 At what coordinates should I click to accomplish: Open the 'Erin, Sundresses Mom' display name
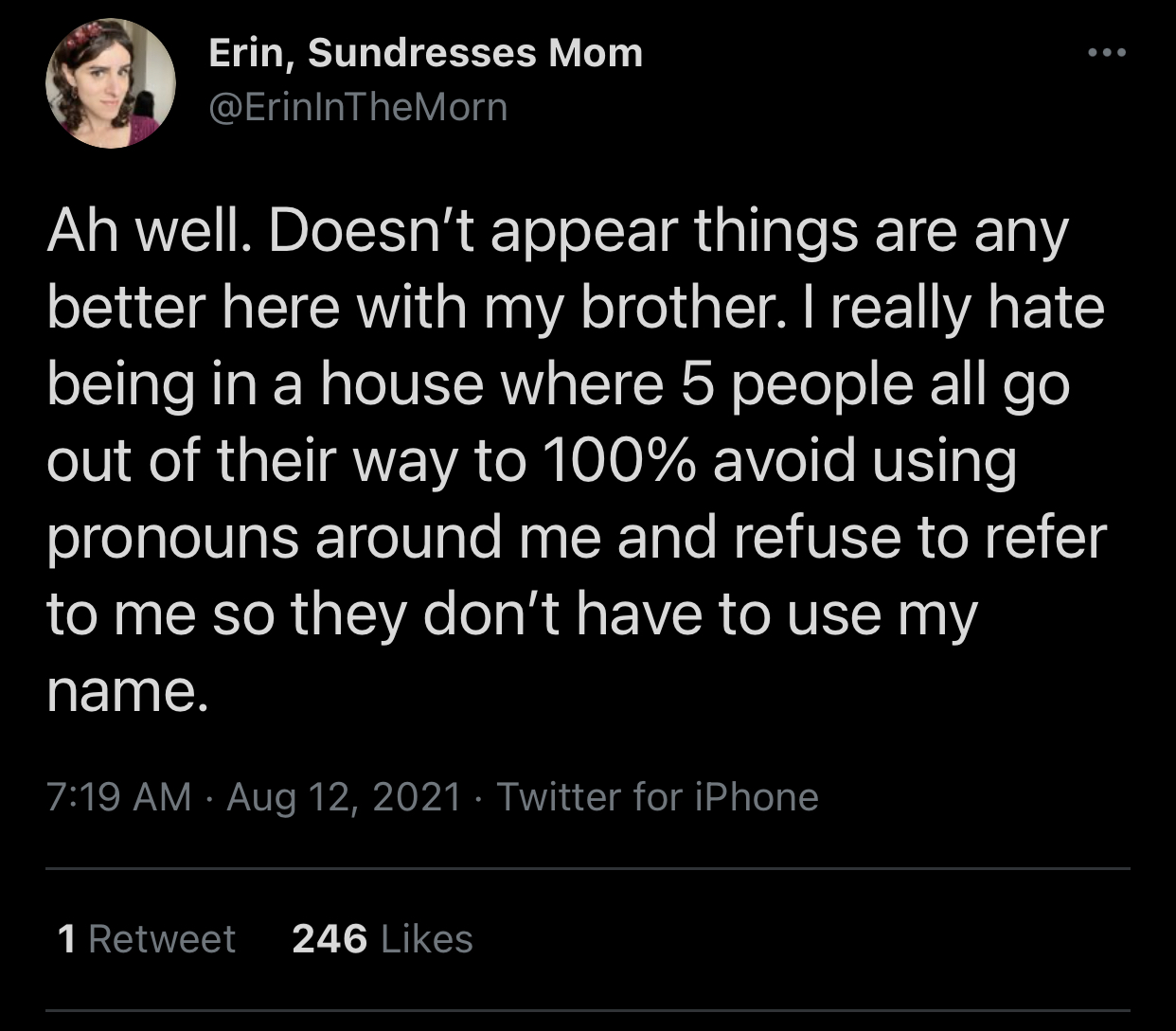pyautogui.click(x=425, y=53)
